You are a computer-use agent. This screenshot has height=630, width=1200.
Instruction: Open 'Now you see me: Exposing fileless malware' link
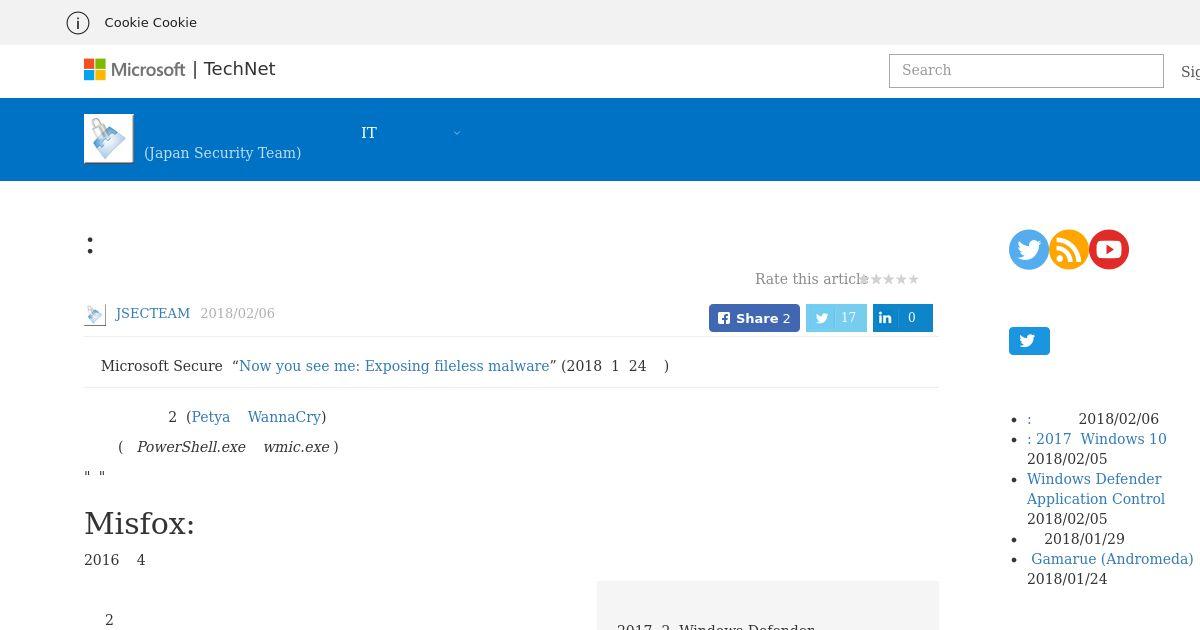point(394,366)
